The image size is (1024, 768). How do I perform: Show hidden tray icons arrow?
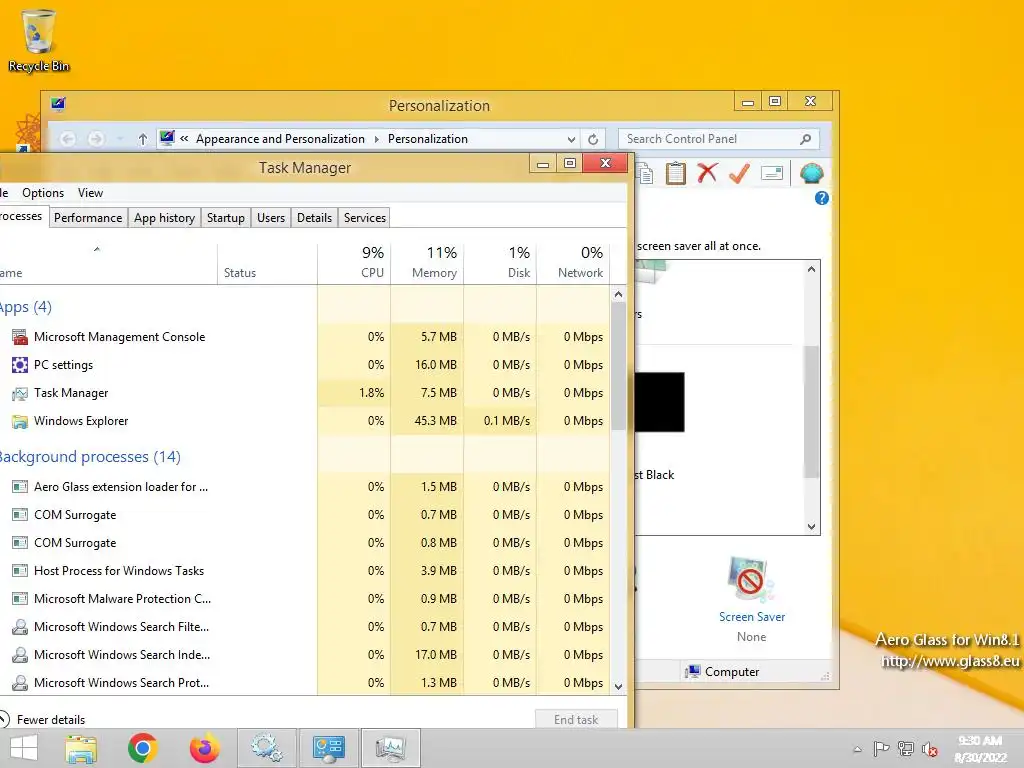point(857,749)
